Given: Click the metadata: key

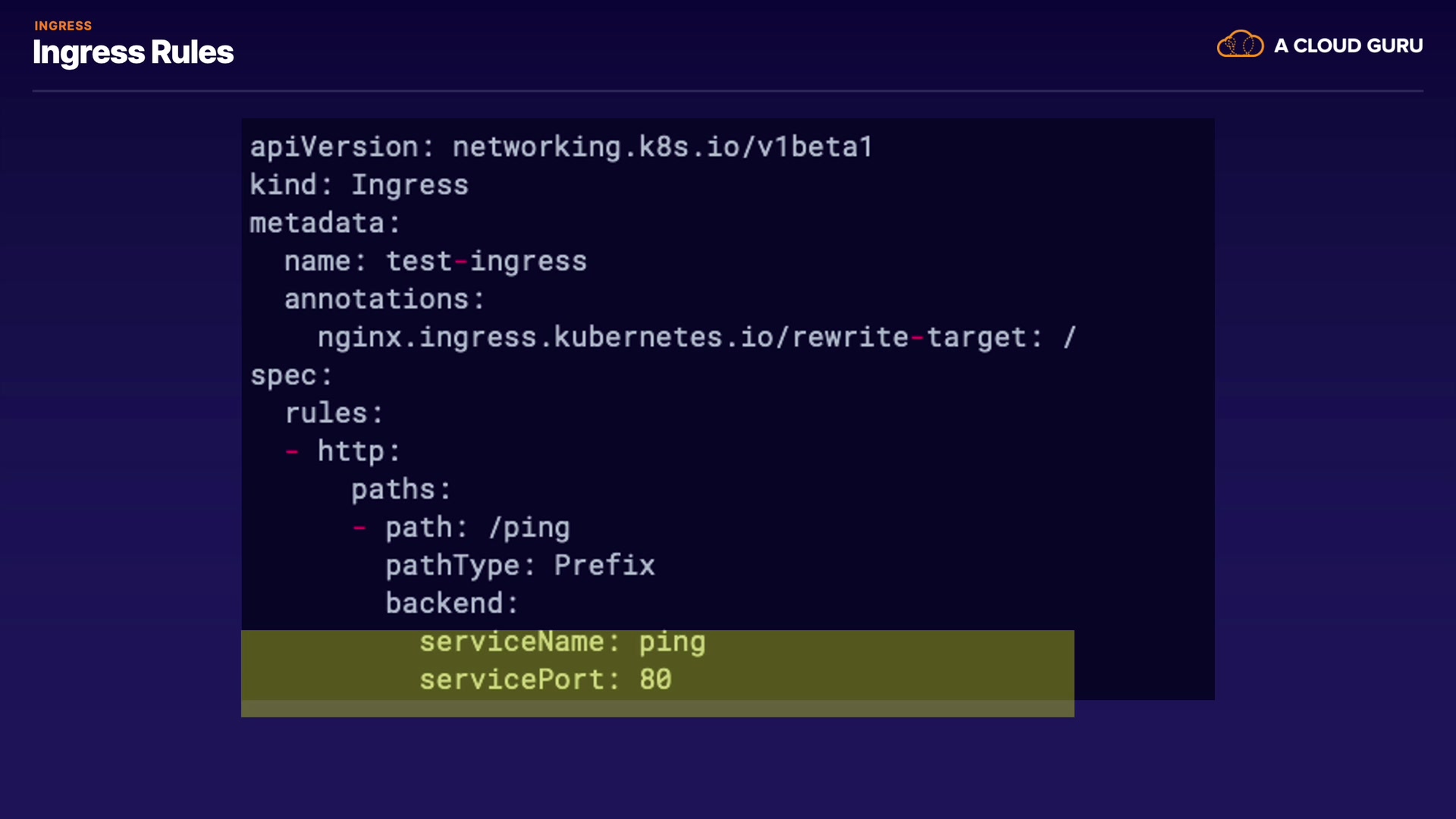Looking at the screenshot, I should click(x=325, y=223).
